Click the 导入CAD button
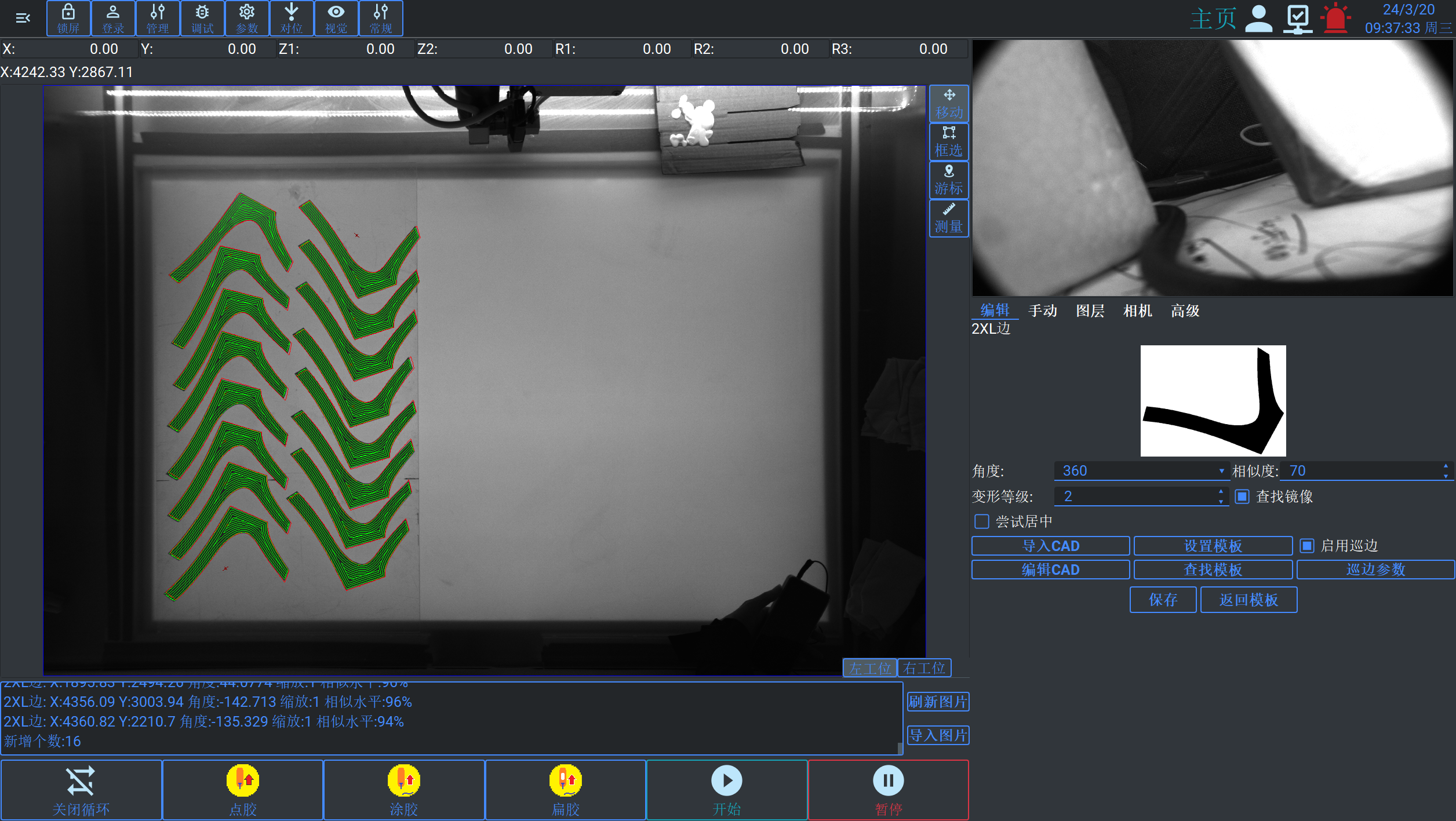Screen dimensions: 1456x821 point(1050,546)
